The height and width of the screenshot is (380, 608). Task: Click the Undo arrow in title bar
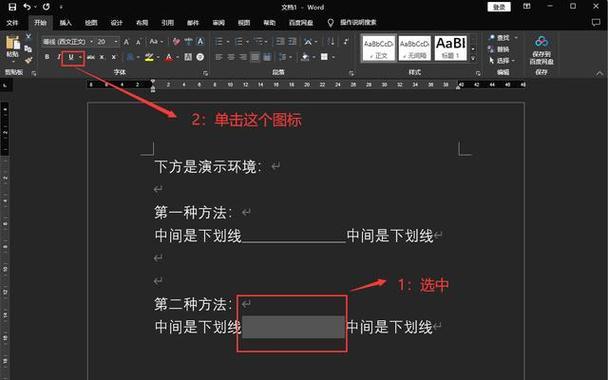click(27, 7)
